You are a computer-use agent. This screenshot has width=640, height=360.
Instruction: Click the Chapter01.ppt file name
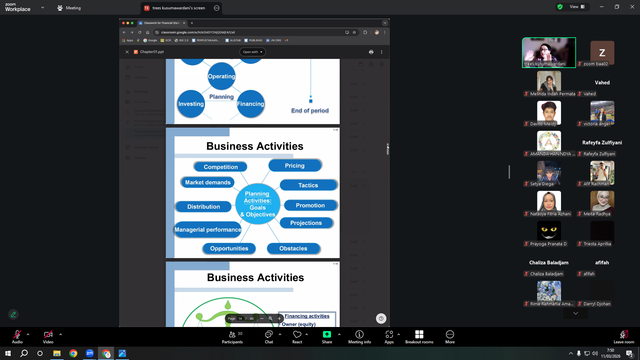152,52
